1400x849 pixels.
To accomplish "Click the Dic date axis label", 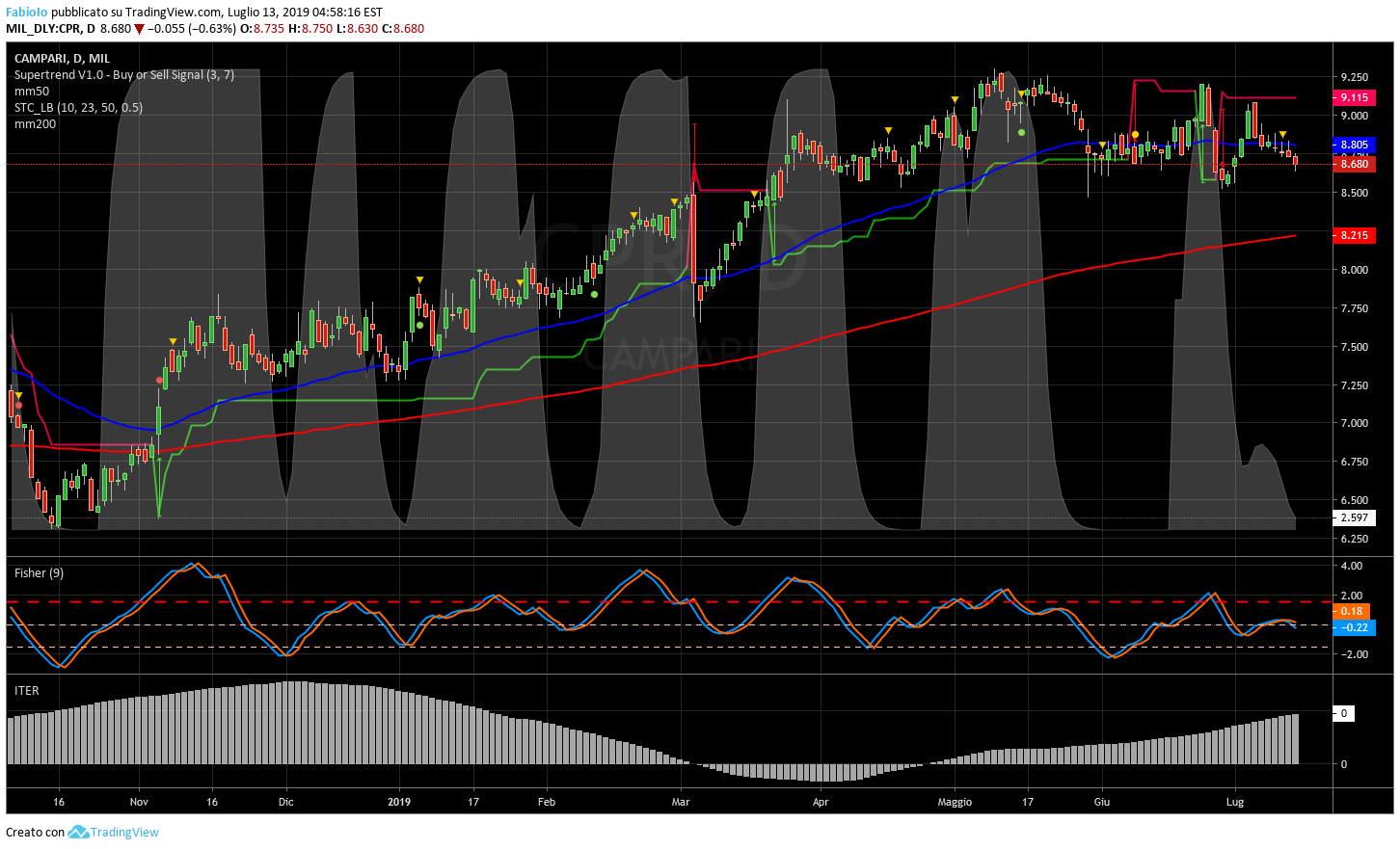I will [285, 802].
